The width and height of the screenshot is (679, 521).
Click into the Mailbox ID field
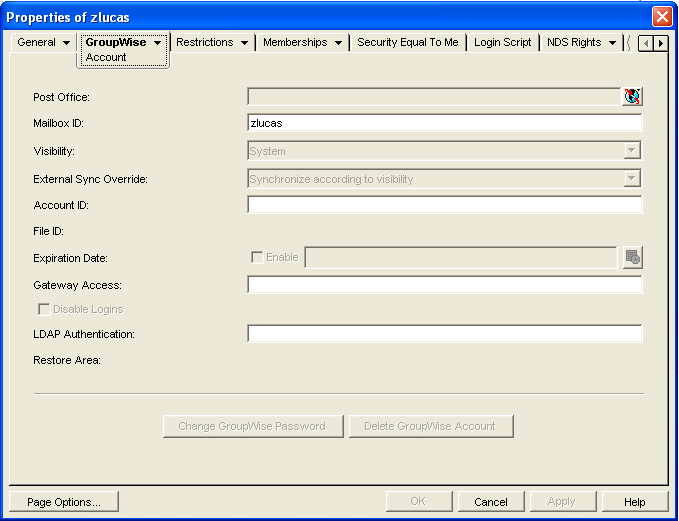pos(444,123)
